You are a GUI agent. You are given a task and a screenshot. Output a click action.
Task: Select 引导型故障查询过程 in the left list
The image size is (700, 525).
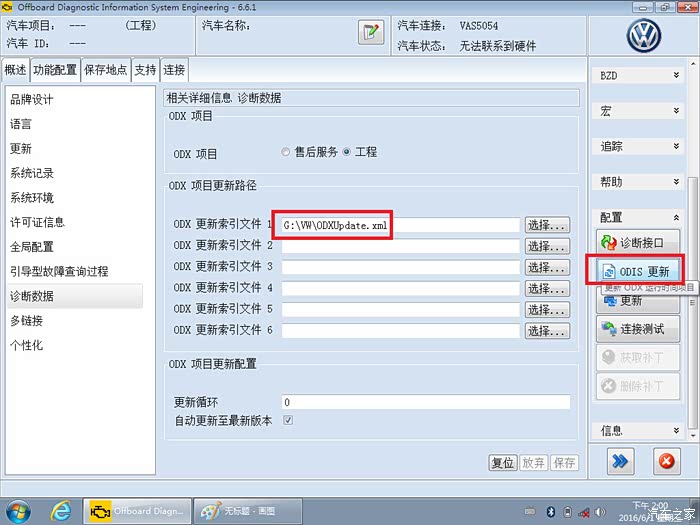click(x=75, y=271)
